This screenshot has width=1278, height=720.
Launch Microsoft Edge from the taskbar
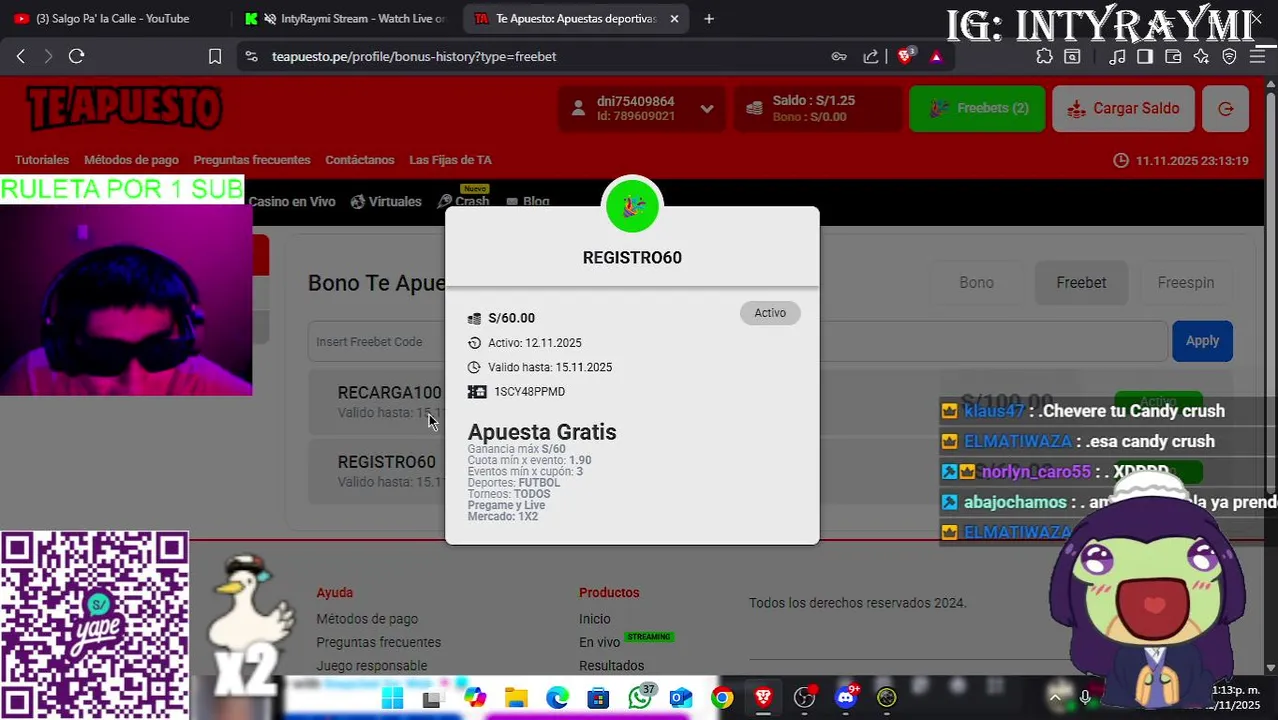(x=557, y=698)
